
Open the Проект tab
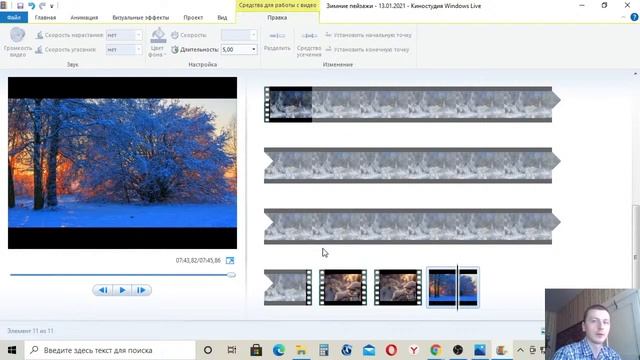(193, 18)
